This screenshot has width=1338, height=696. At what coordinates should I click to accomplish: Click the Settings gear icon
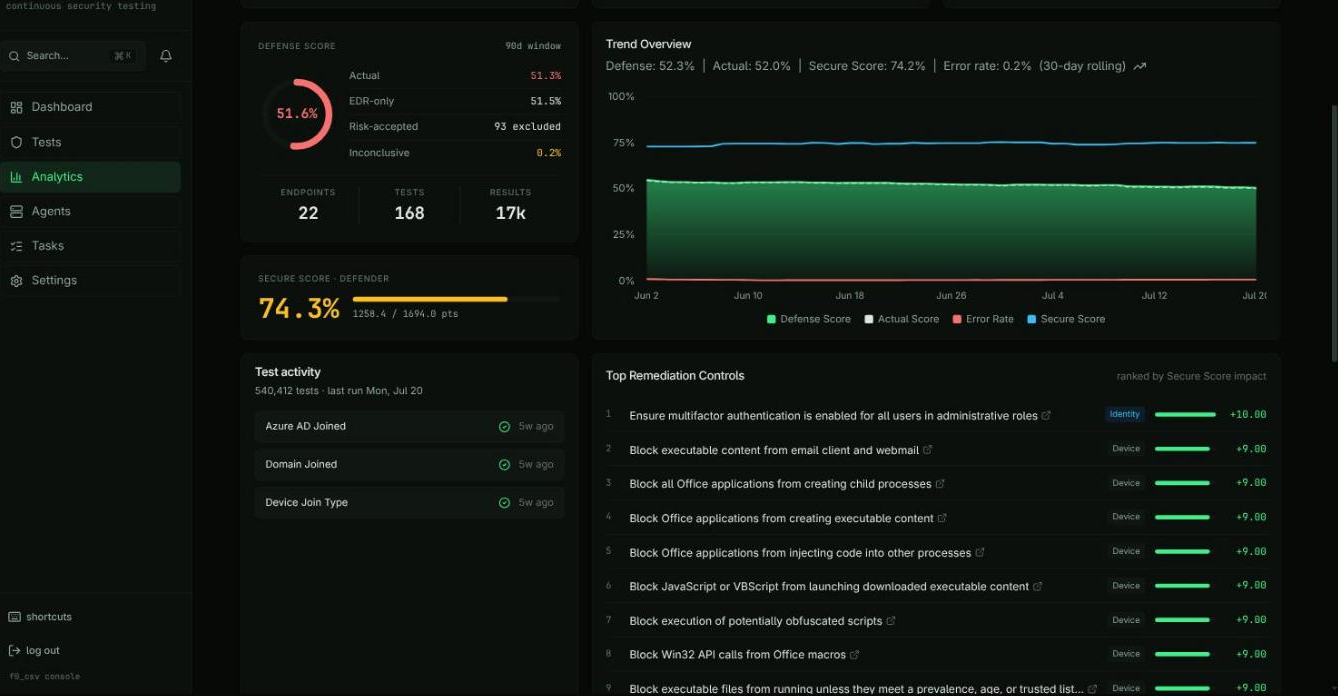(x=16, y=281)
